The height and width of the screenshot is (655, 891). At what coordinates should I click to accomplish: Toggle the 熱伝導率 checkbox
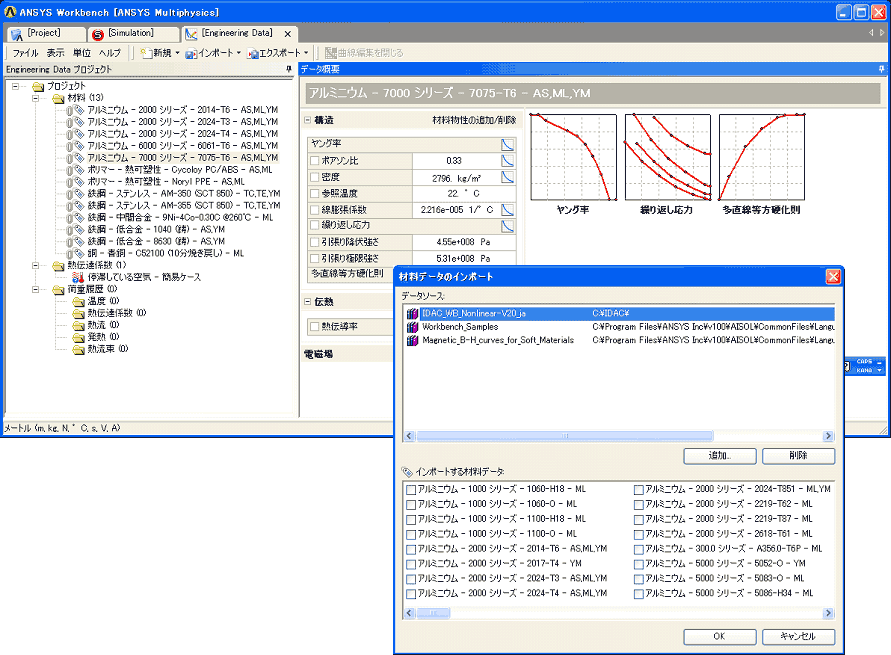click(x=314, y=327)
